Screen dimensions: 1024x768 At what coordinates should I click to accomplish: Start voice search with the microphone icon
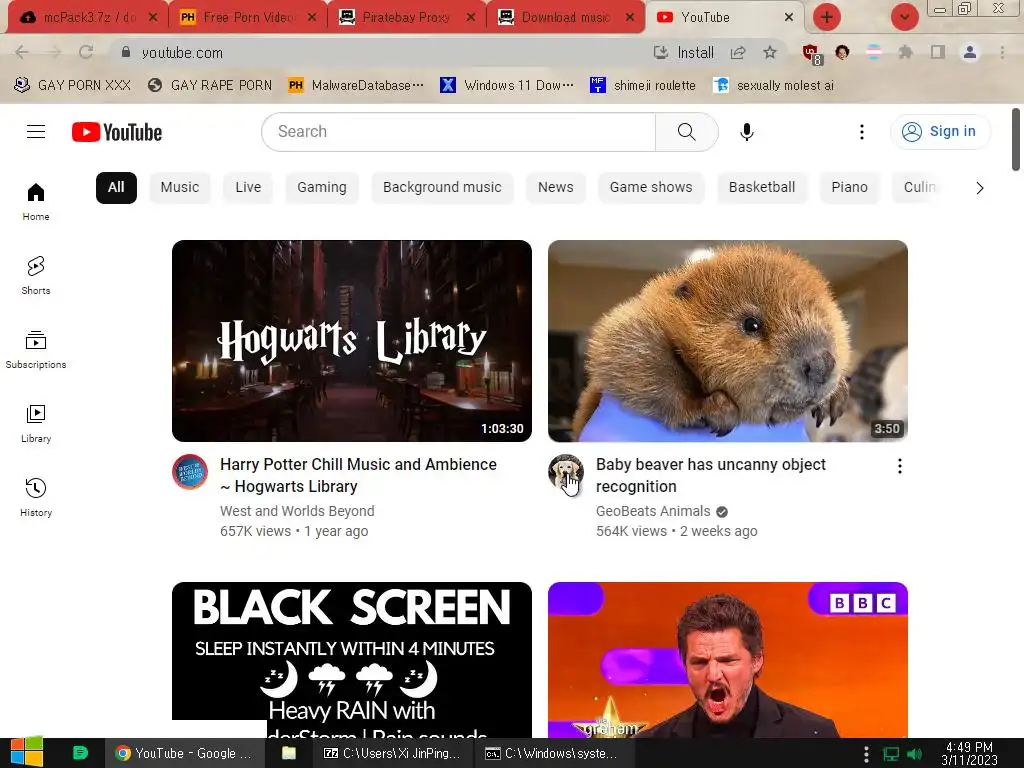click(x=746, y=132)
